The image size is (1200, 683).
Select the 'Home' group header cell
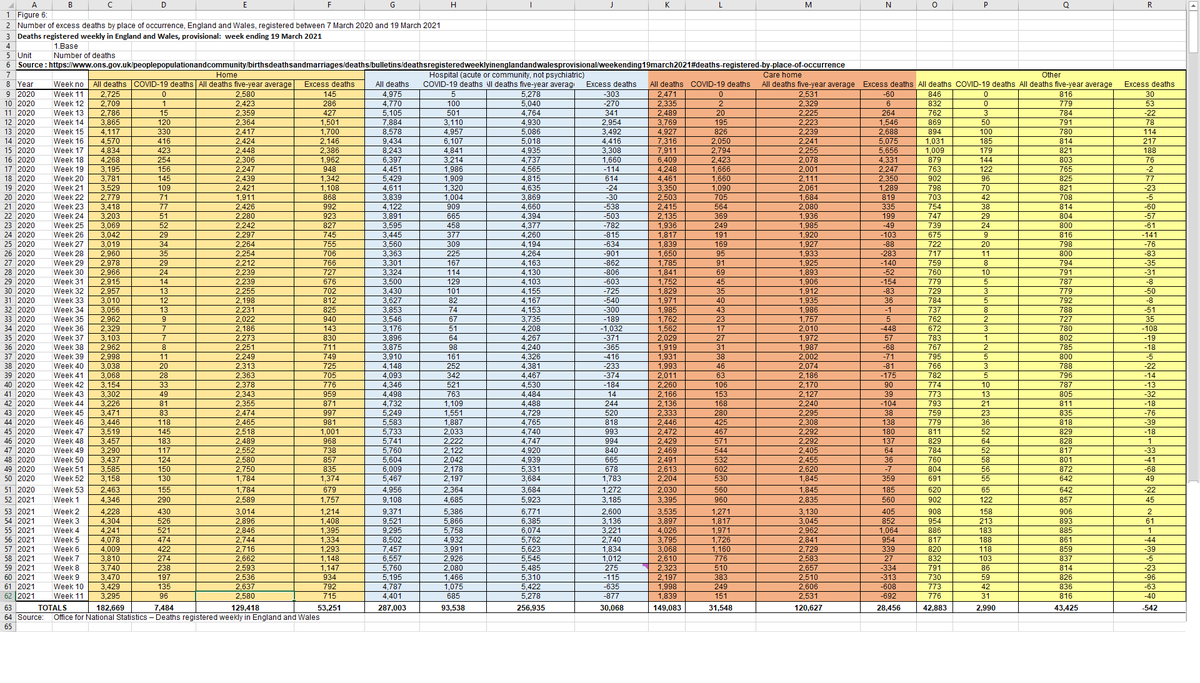[226, 75]
